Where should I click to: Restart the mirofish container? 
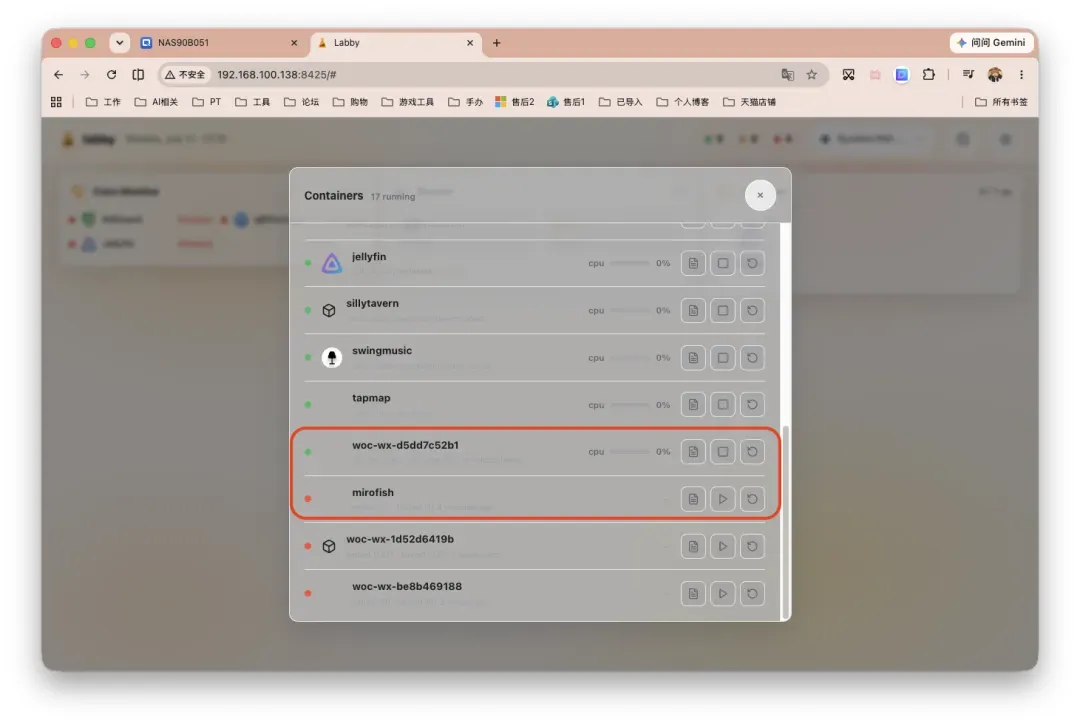(x=752, y=499)
